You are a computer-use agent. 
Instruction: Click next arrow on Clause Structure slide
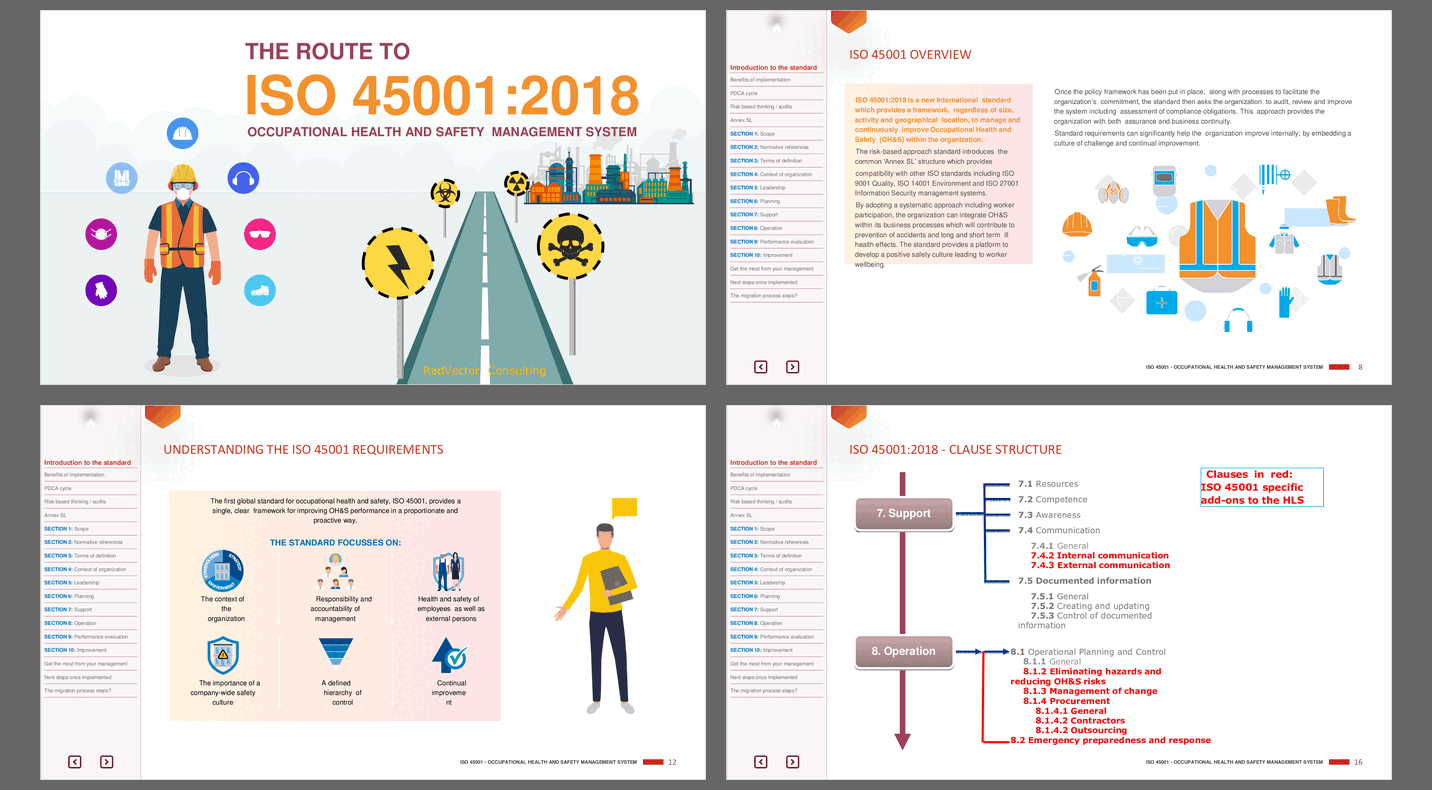point(792,762)
